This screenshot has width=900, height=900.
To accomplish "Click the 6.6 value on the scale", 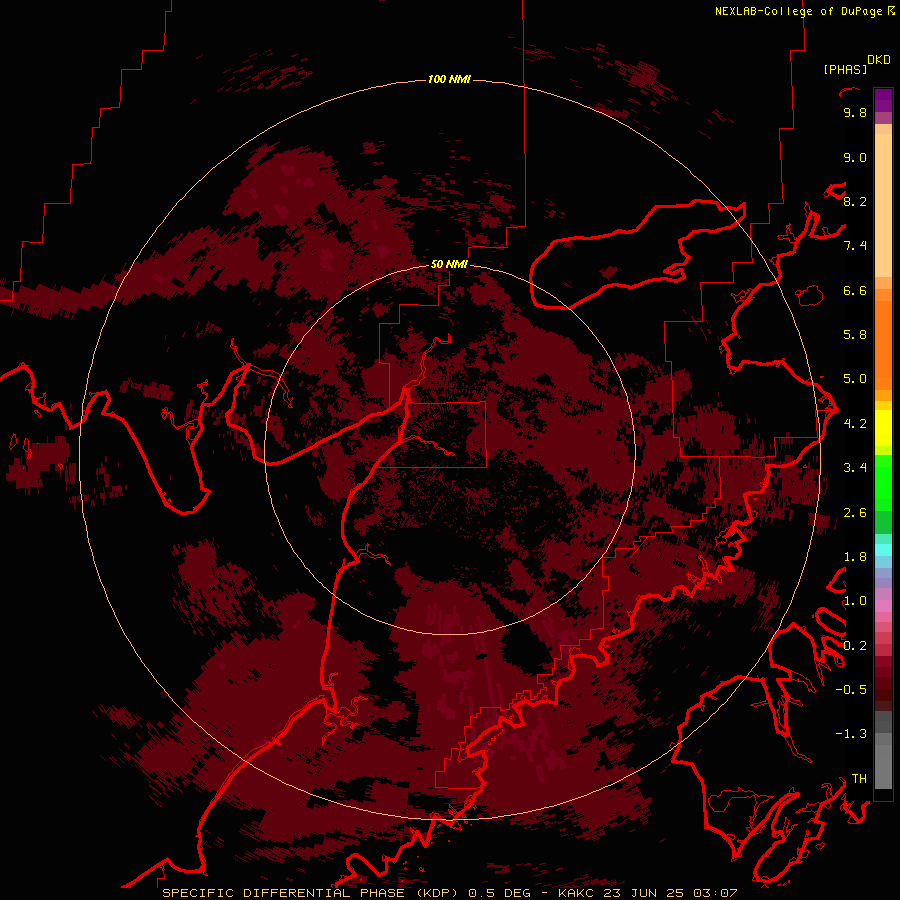I will [x=855, y=291].
